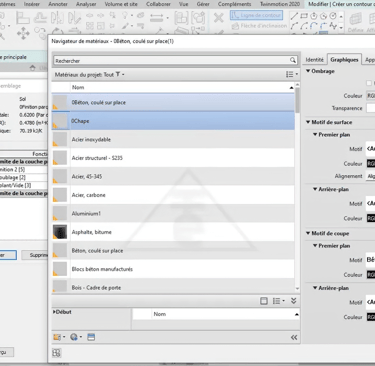
Task: Open the Vue ribbon tab
Action: [183, 4]
